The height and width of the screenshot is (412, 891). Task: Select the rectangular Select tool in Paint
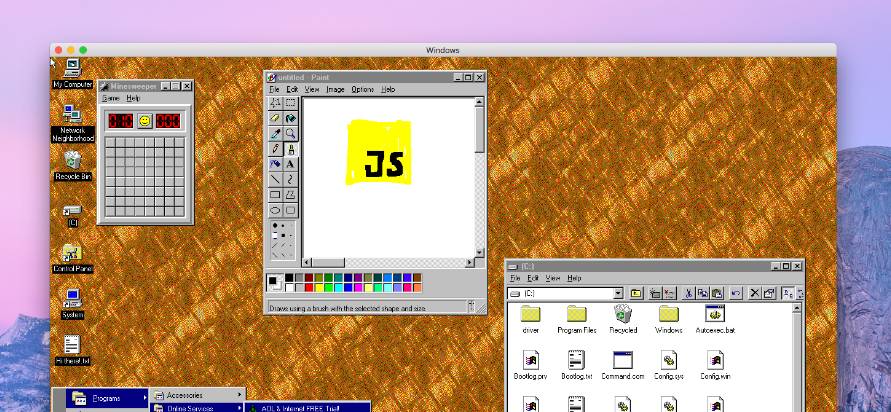(290, 103)
